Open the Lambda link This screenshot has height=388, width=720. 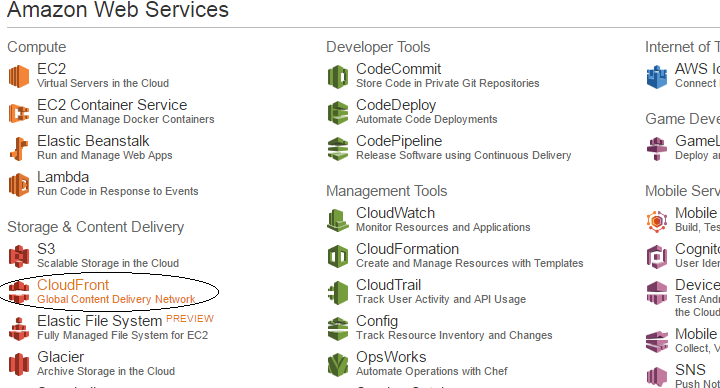pos(63,177)
